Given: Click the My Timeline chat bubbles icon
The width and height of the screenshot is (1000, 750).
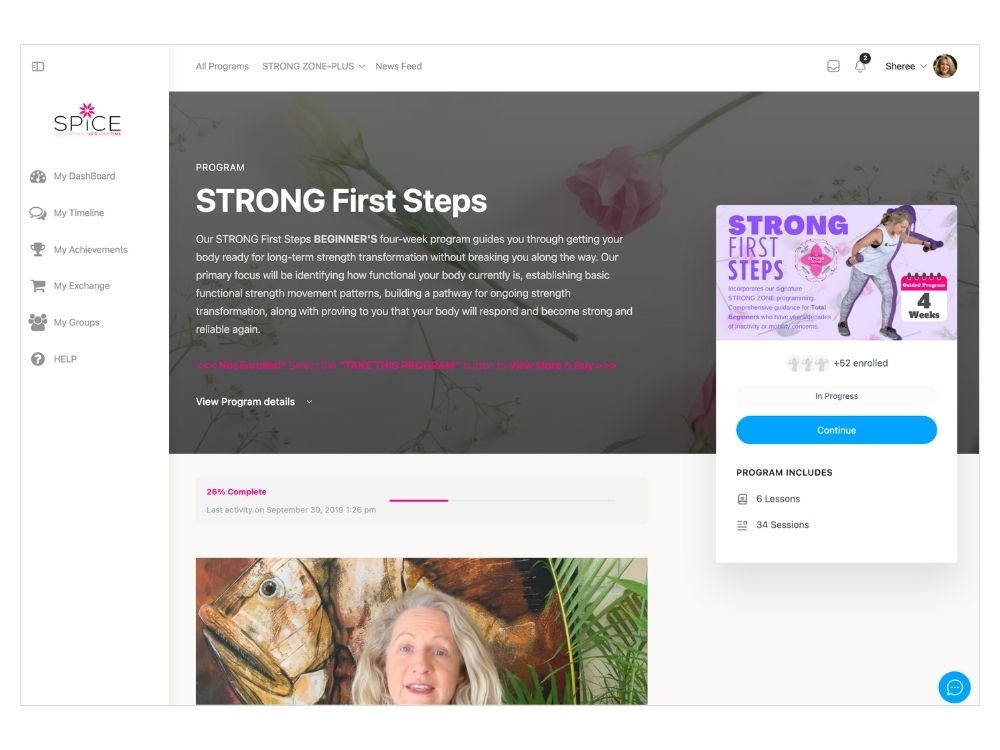Looking at the screenshot, I should [38, 213].
